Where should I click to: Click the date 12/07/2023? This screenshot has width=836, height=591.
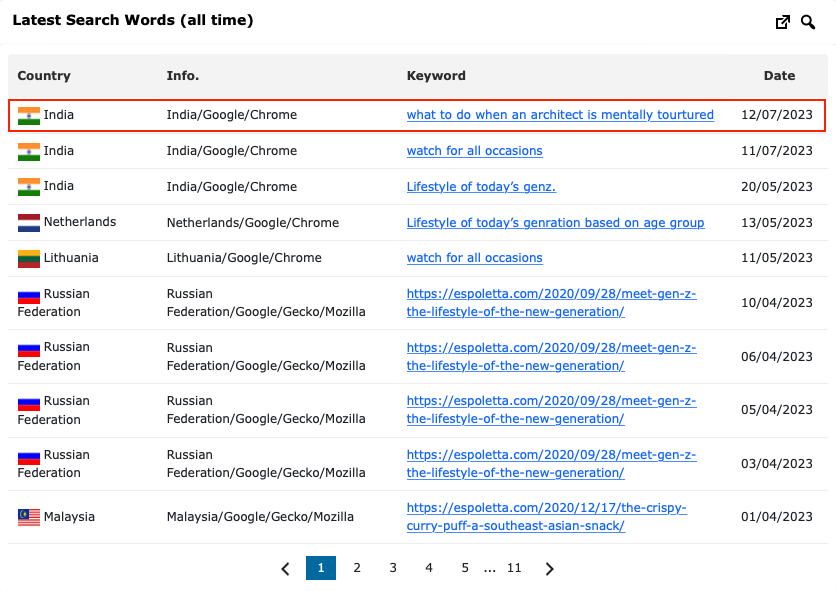777,115
